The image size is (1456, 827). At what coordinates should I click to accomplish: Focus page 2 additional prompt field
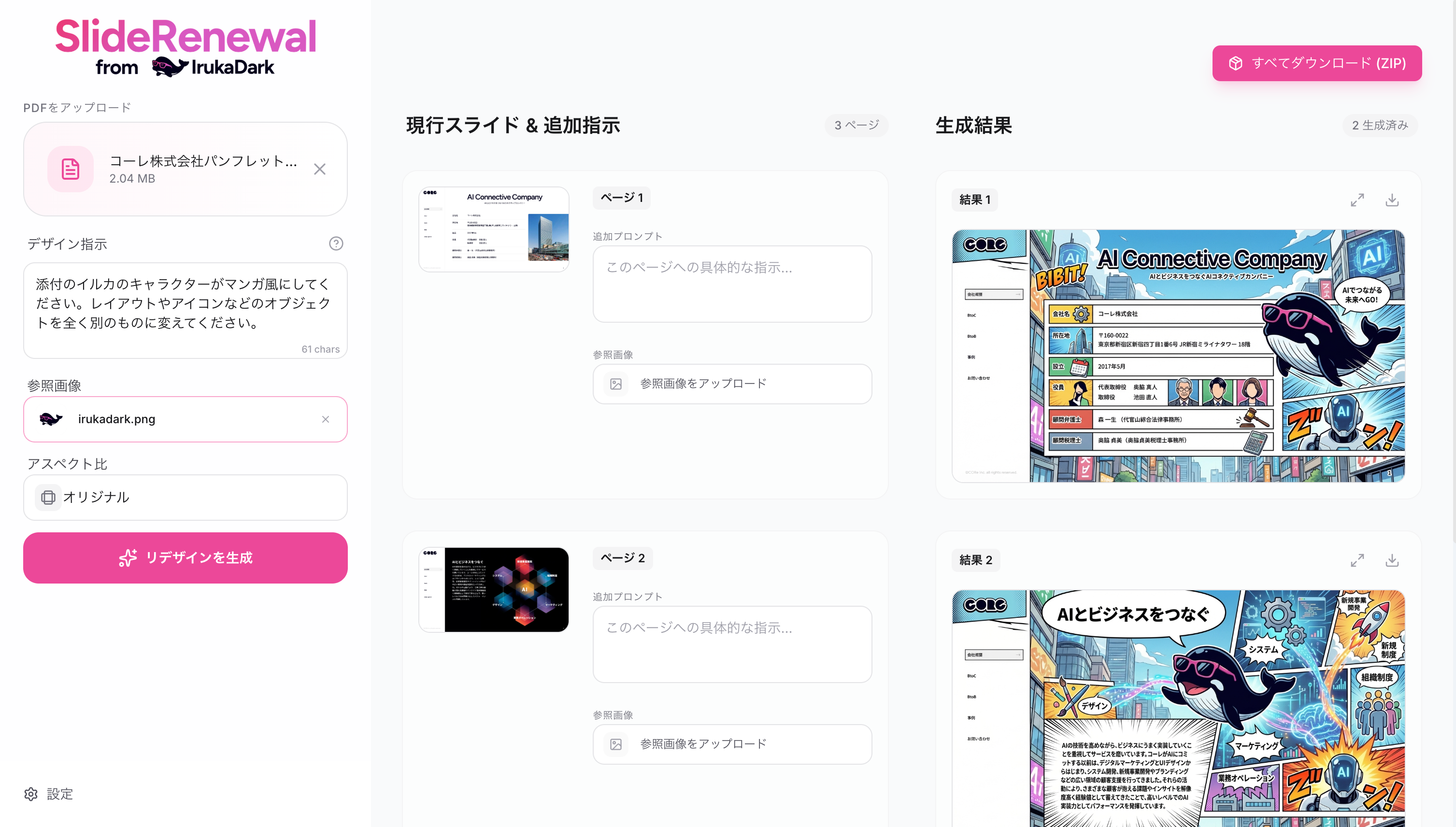[732, 644]
